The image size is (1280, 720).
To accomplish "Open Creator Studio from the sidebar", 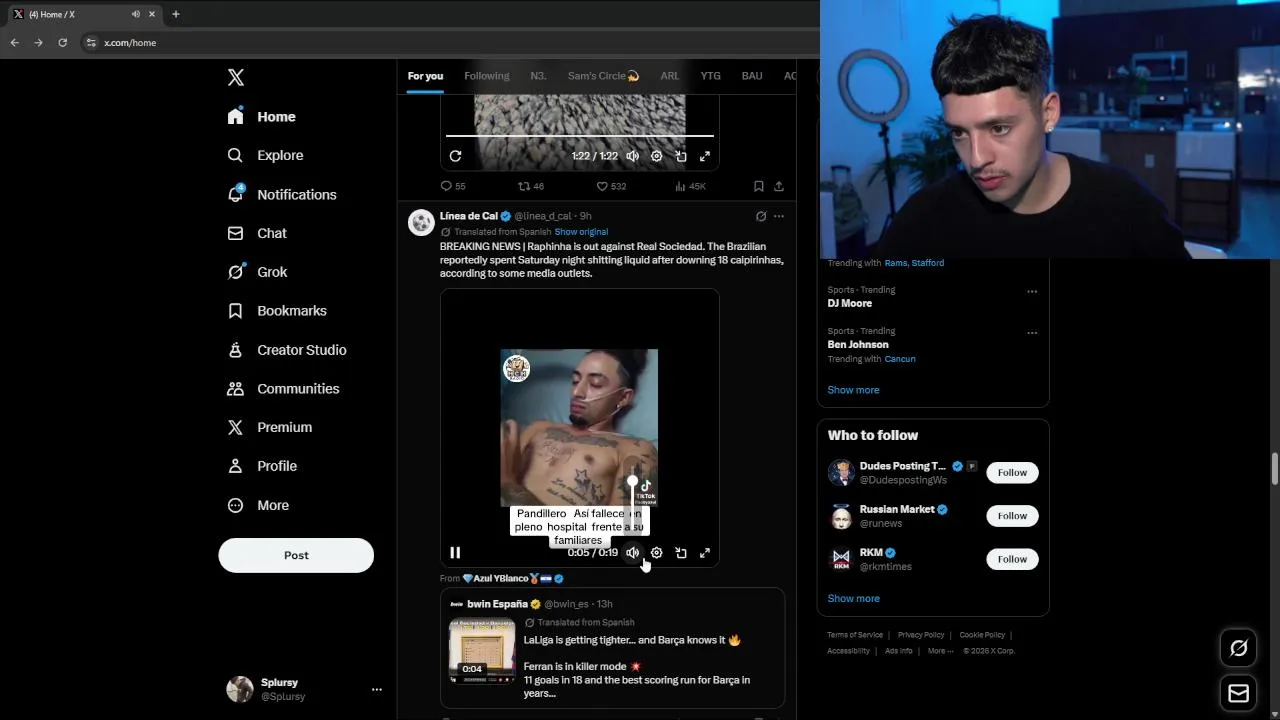I will 286,350.
